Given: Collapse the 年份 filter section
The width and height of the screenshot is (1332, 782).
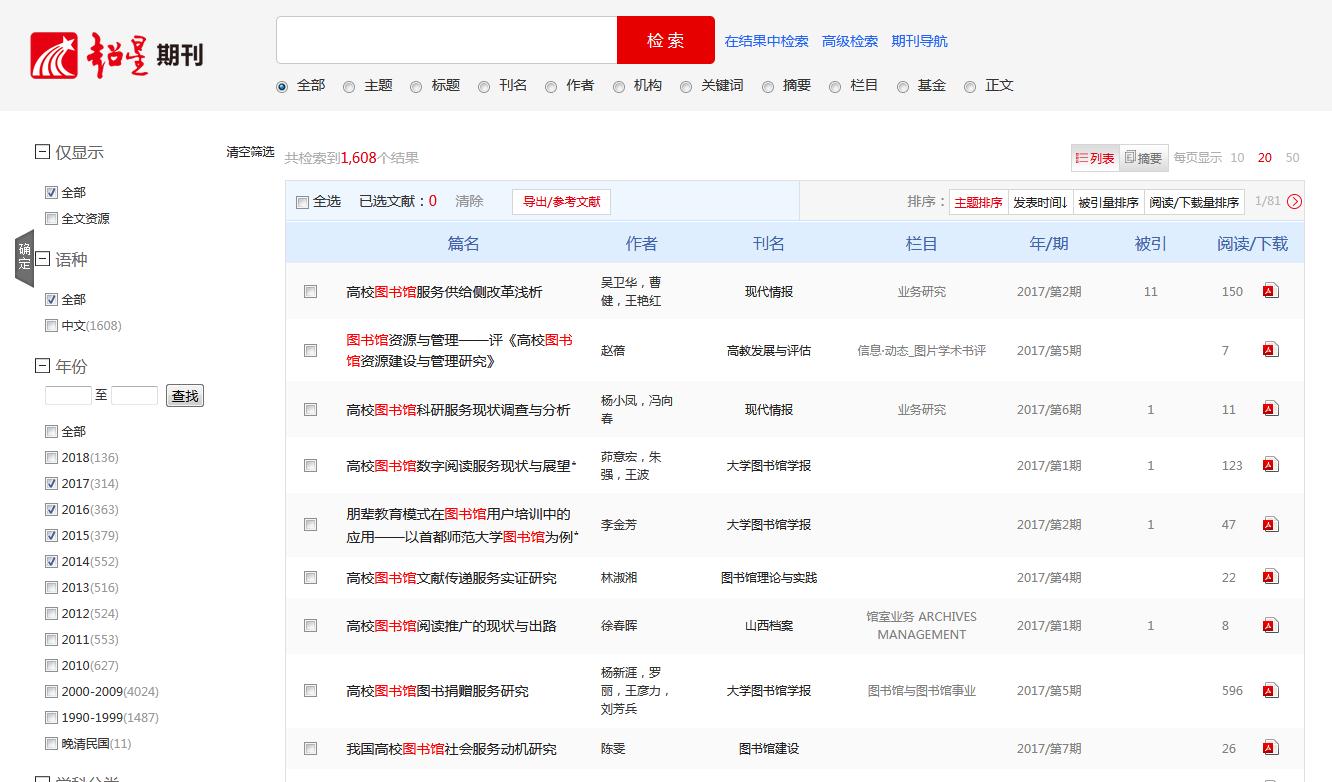Looking at the screenshot, I should (x=42, y=366).
